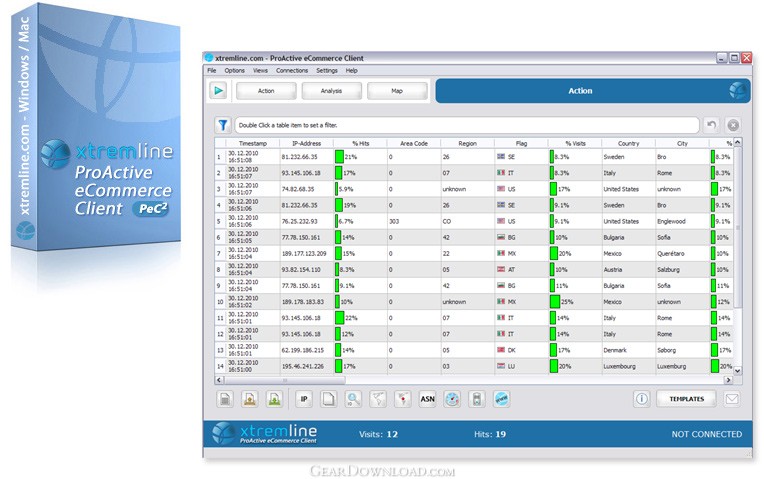764x479 pixels.
Task: Click the world map outline icon
Action: [378, 399]
